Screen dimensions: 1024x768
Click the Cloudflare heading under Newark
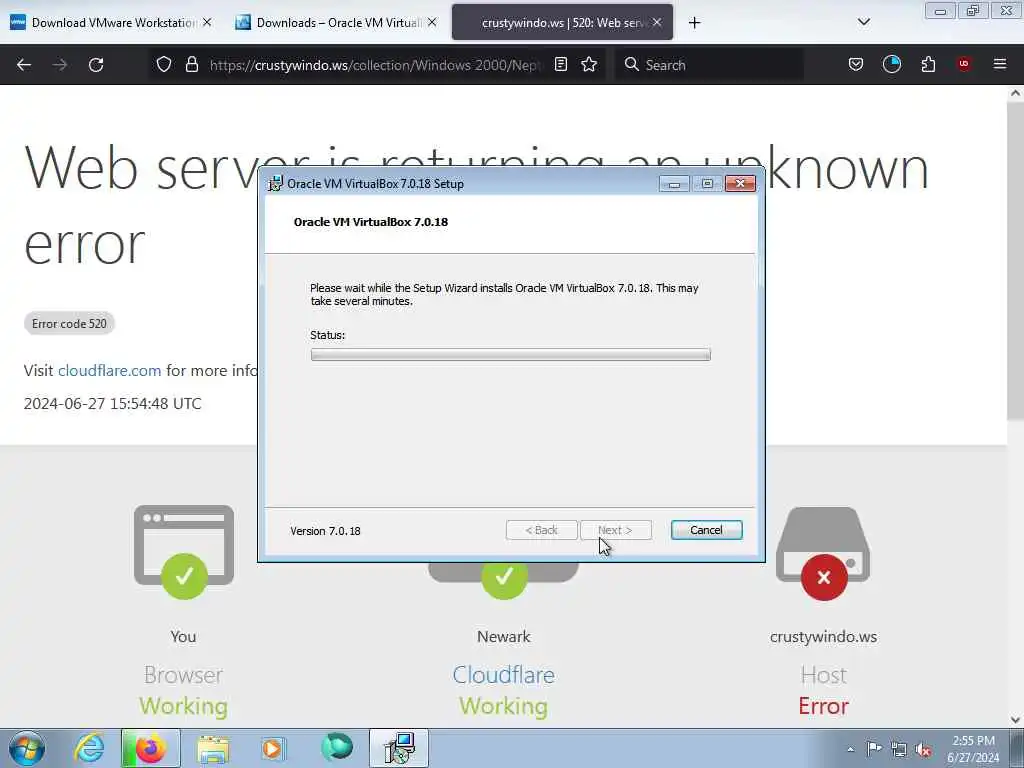pyautogui.click(x=504, y=675)
